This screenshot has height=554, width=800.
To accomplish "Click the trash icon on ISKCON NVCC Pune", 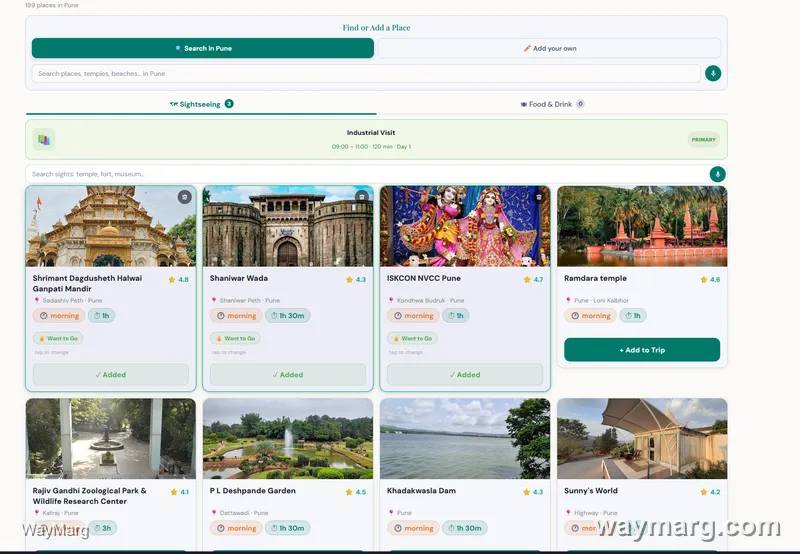I will 539,196.
